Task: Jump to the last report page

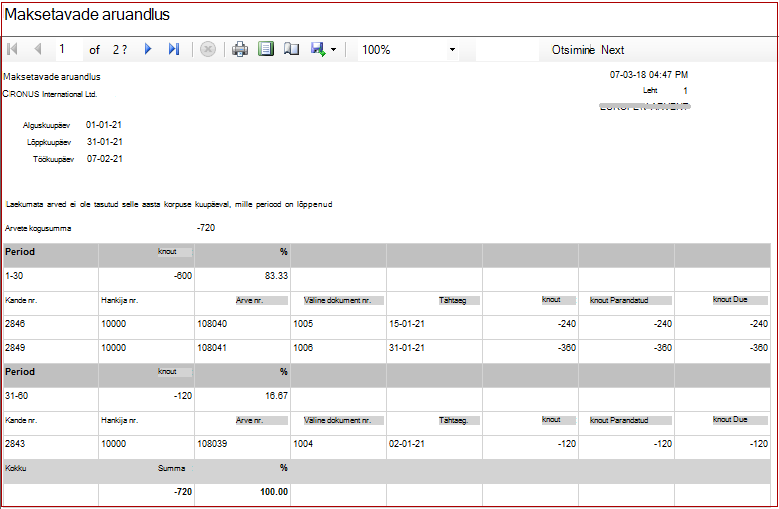Action: click(173, 49)
